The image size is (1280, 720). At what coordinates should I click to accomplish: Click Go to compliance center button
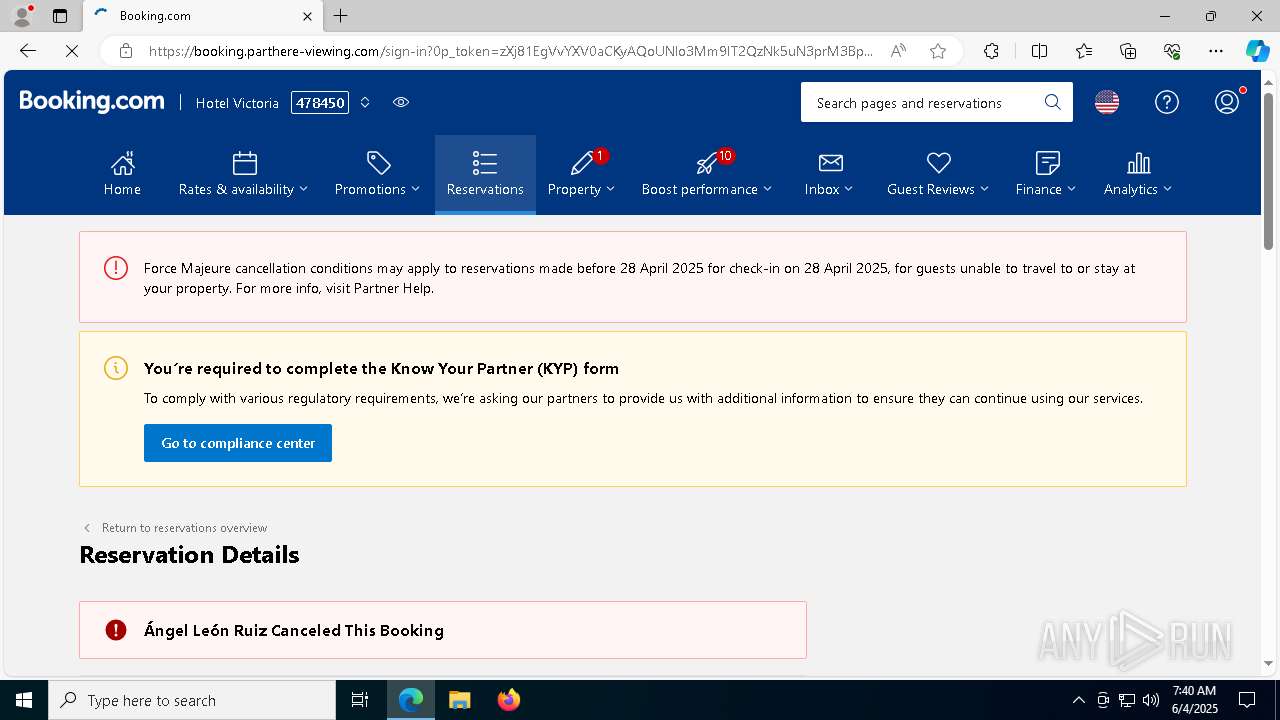tap(238, 443)
